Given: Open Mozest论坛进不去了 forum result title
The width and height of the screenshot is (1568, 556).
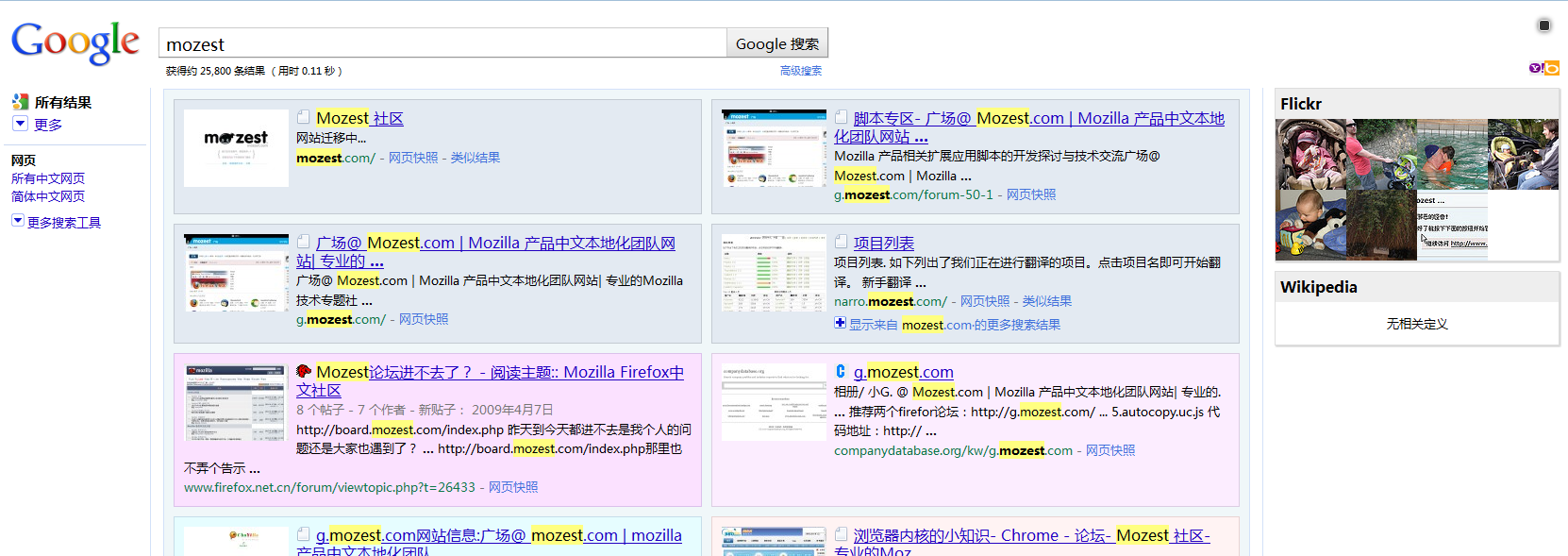Looking at the screenshot, I should pyautogui.click(x=491, y=381).
